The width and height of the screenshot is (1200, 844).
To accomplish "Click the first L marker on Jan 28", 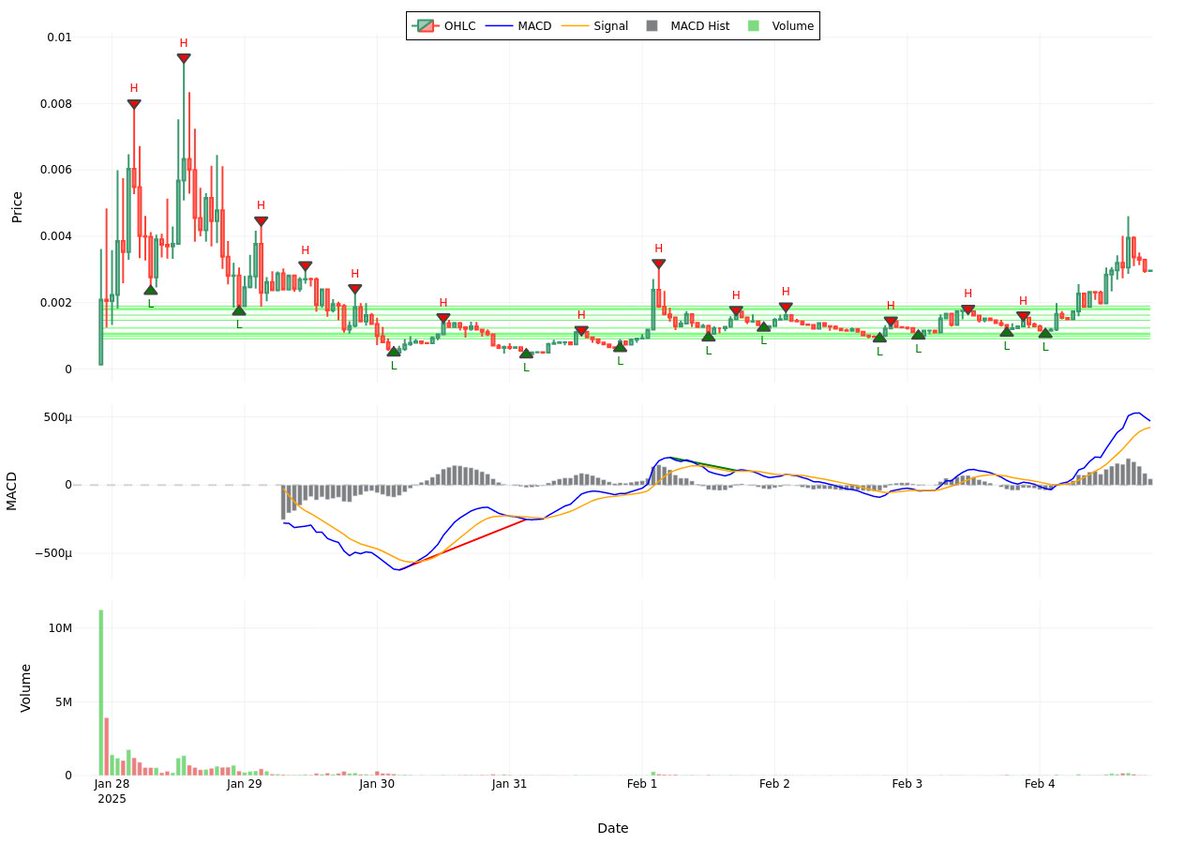I will click(x=150, y=290).
